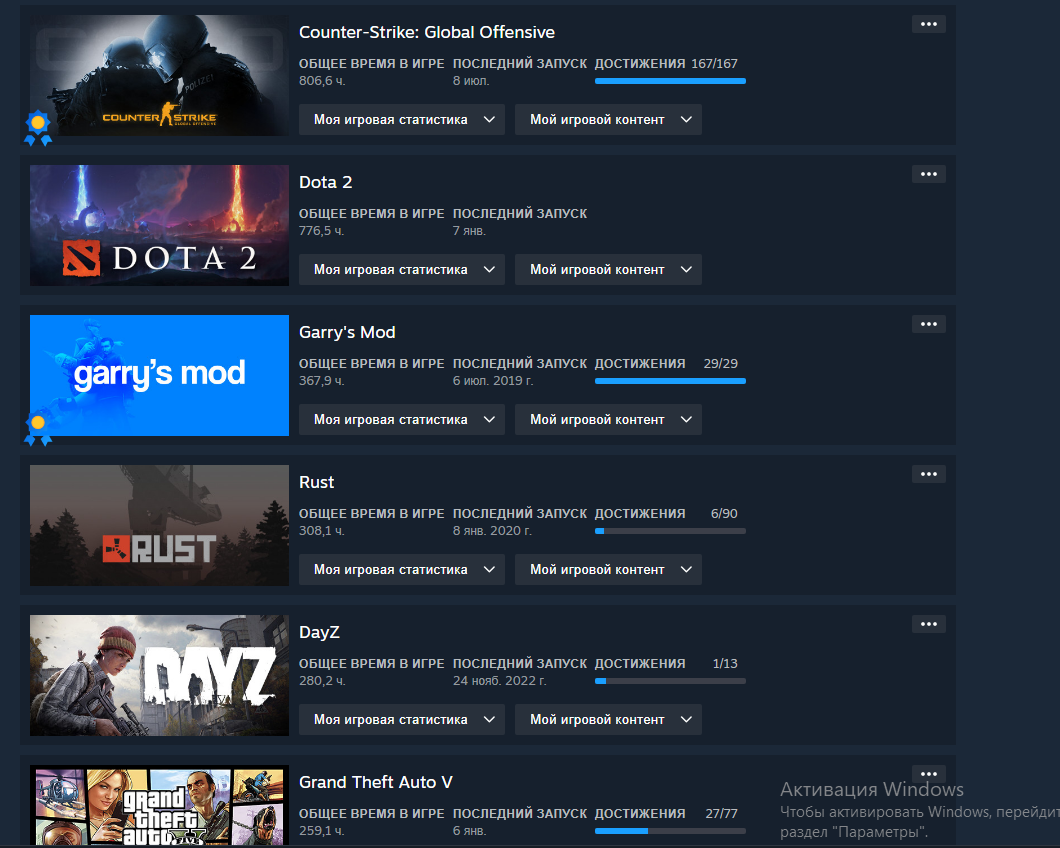Expand 'Мой игровой контент' for Dota 2

coord(608,270)
